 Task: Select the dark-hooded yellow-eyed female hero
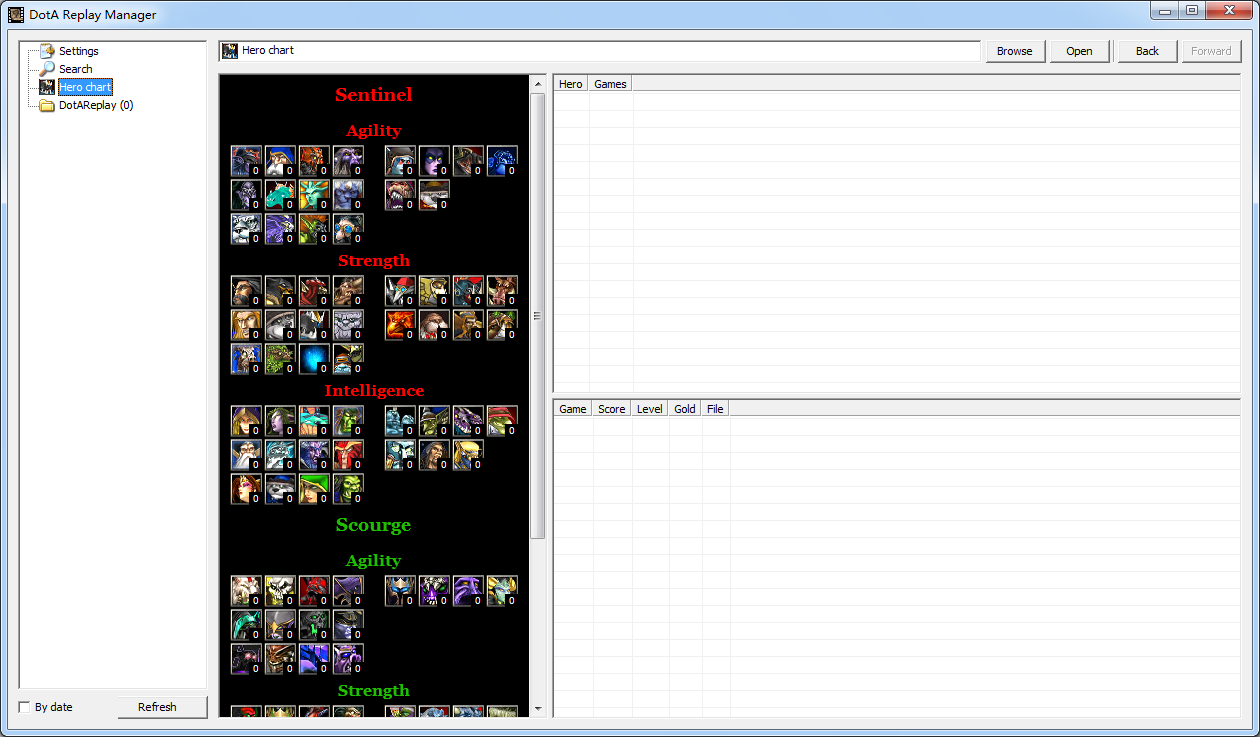click(x=435, y=162)
